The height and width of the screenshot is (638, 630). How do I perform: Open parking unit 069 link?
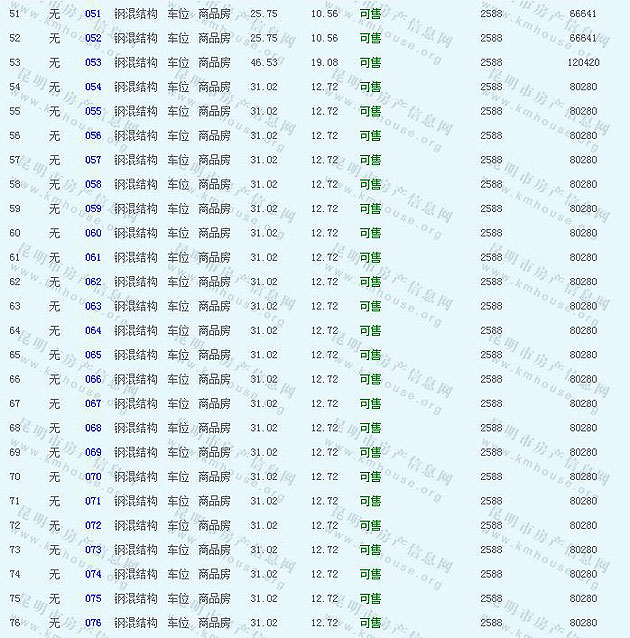click(93, 452)
